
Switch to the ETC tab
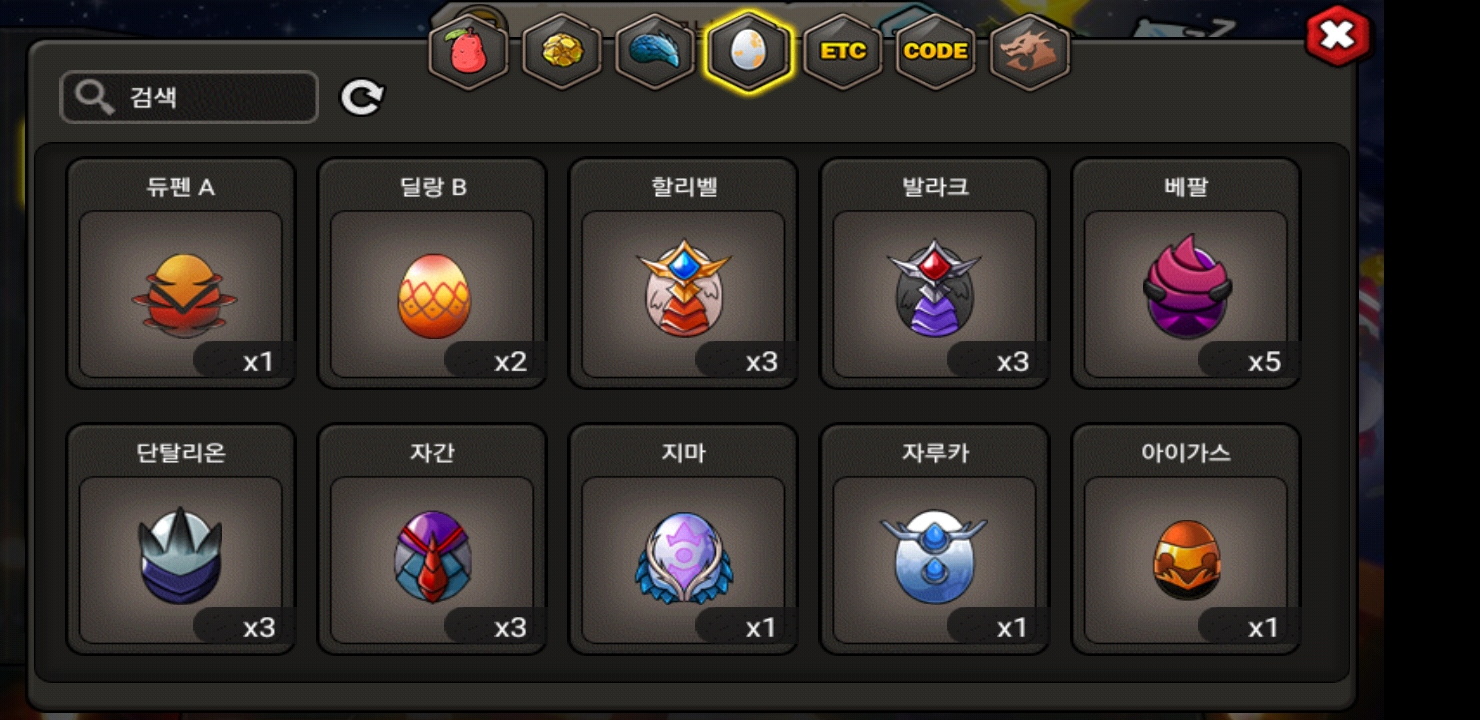(843, 52)
